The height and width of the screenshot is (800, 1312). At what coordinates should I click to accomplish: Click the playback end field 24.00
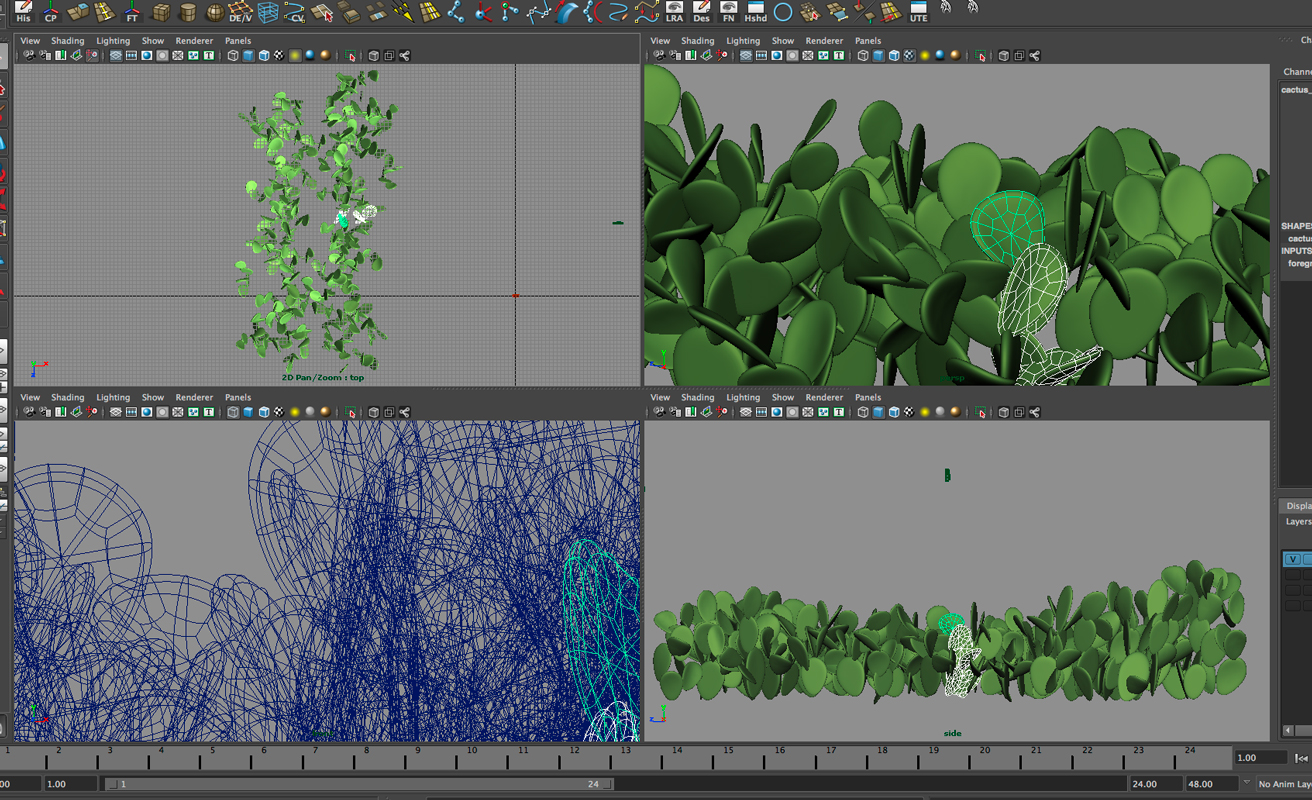coord(1155,784)
